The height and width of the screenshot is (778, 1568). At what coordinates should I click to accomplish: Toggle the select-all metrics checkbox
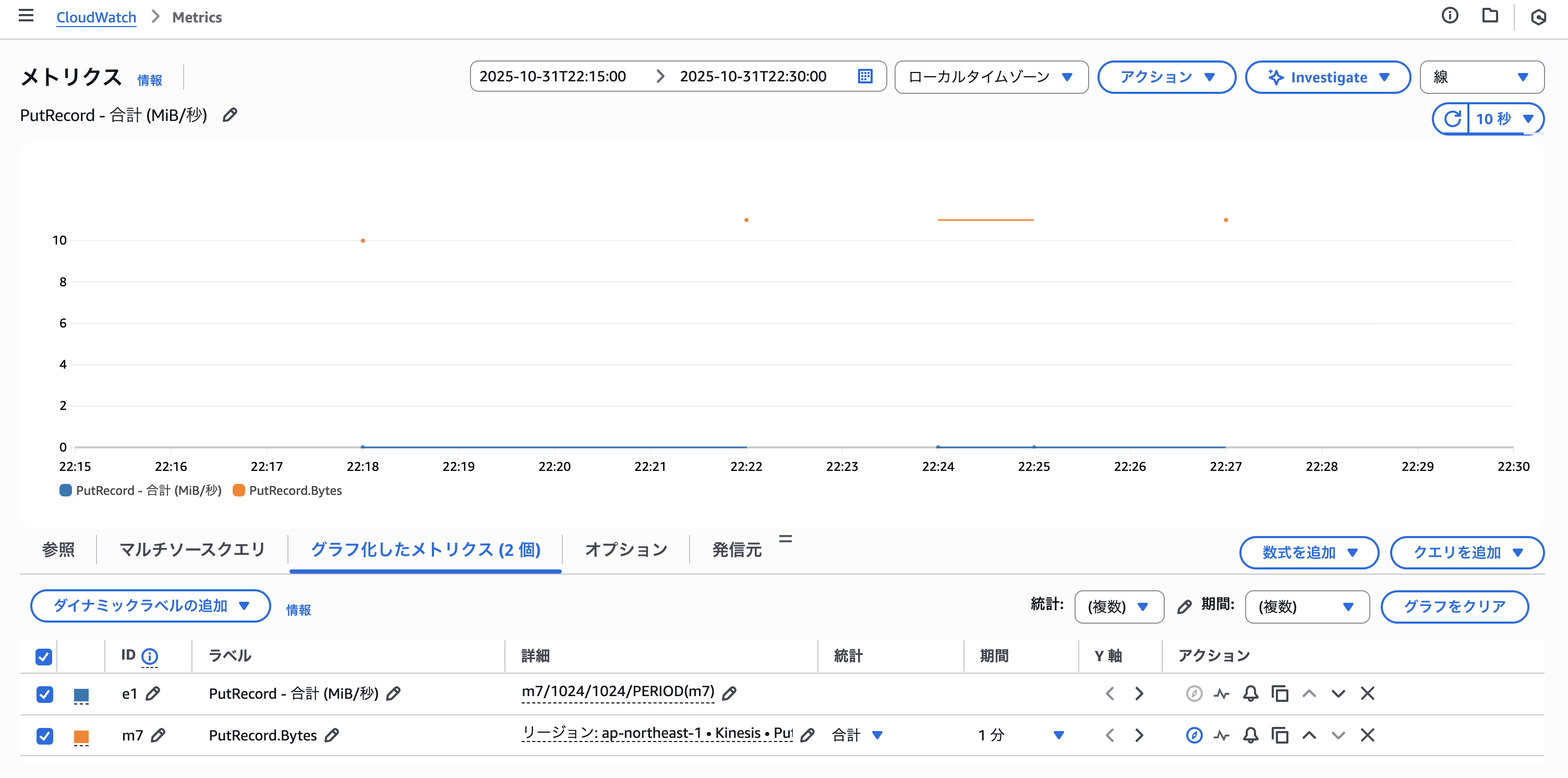coord(44,657)
